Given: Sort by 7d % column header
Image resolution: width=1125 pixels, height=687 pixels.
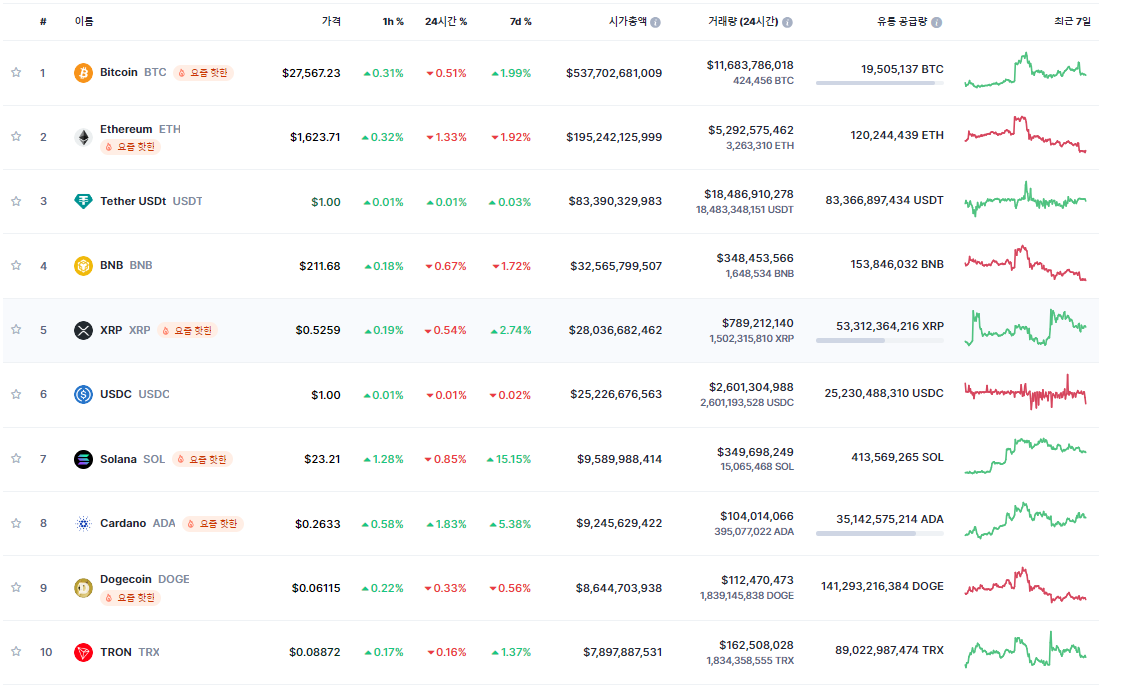Looking at the screenshot, I should [521, 22].
